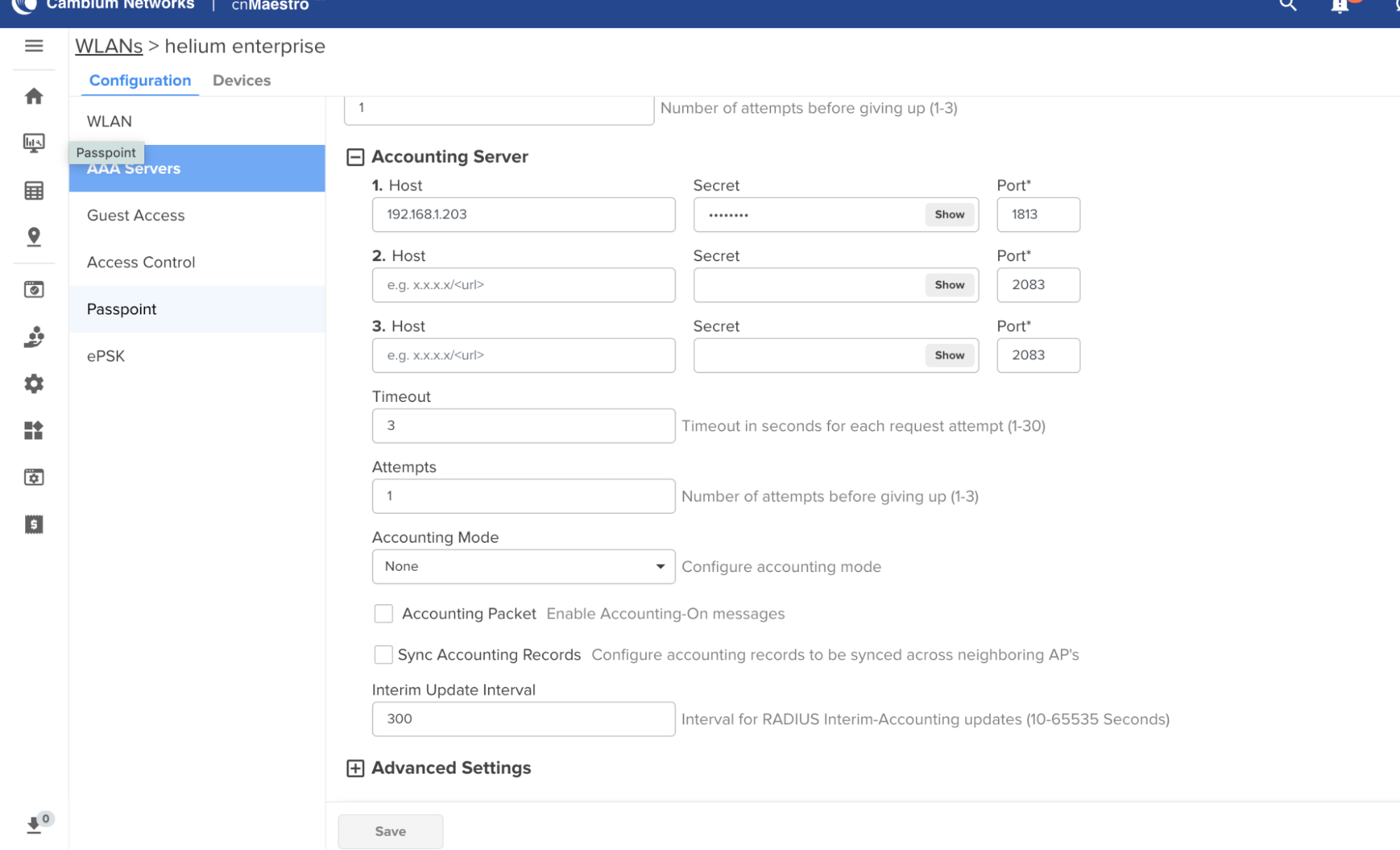Check the Sync Accounting Records option
The height and width of the screenshot is (850, 1400).
[383, 655]
